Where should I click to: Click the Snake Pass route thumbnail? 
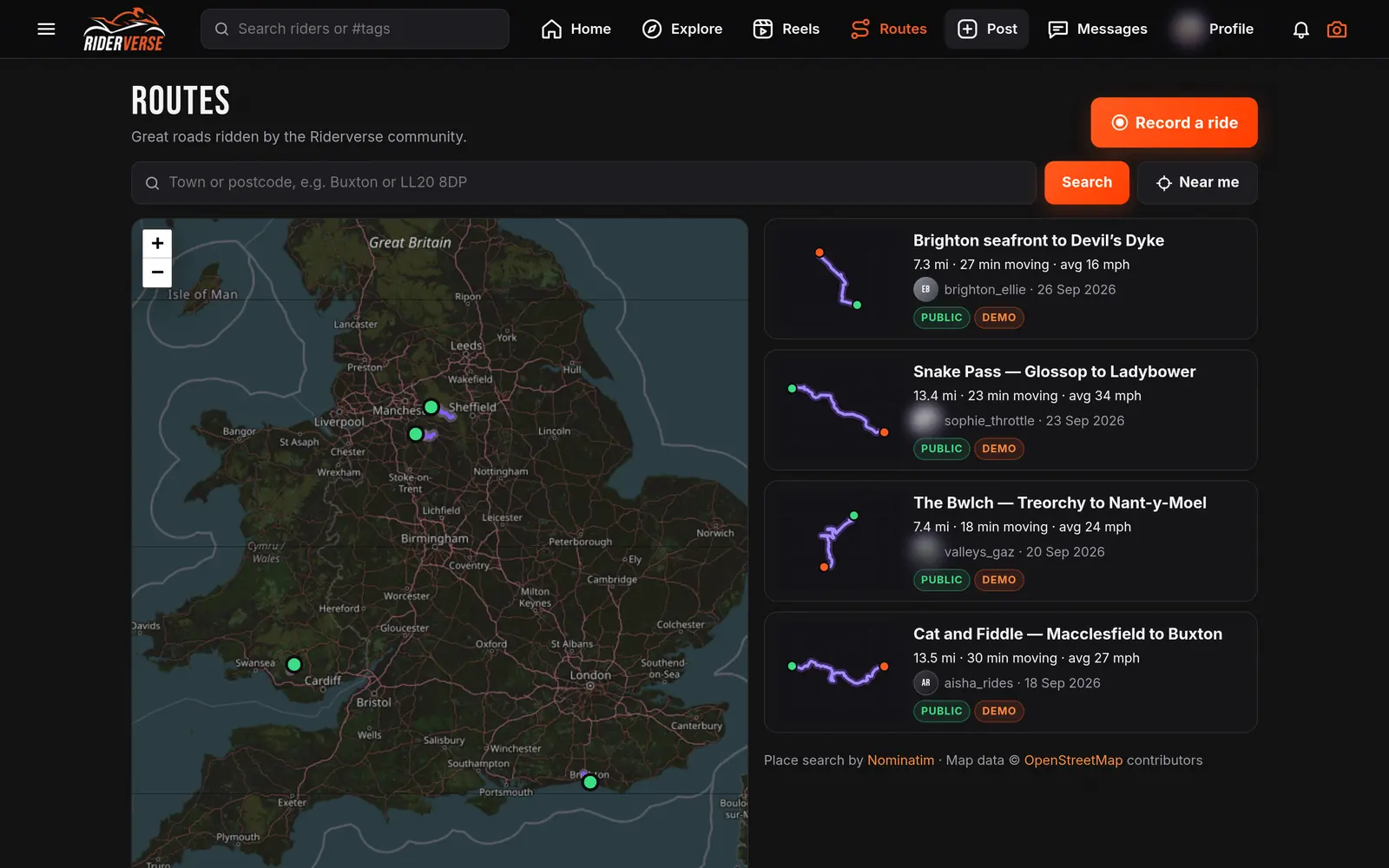(838, 410)
